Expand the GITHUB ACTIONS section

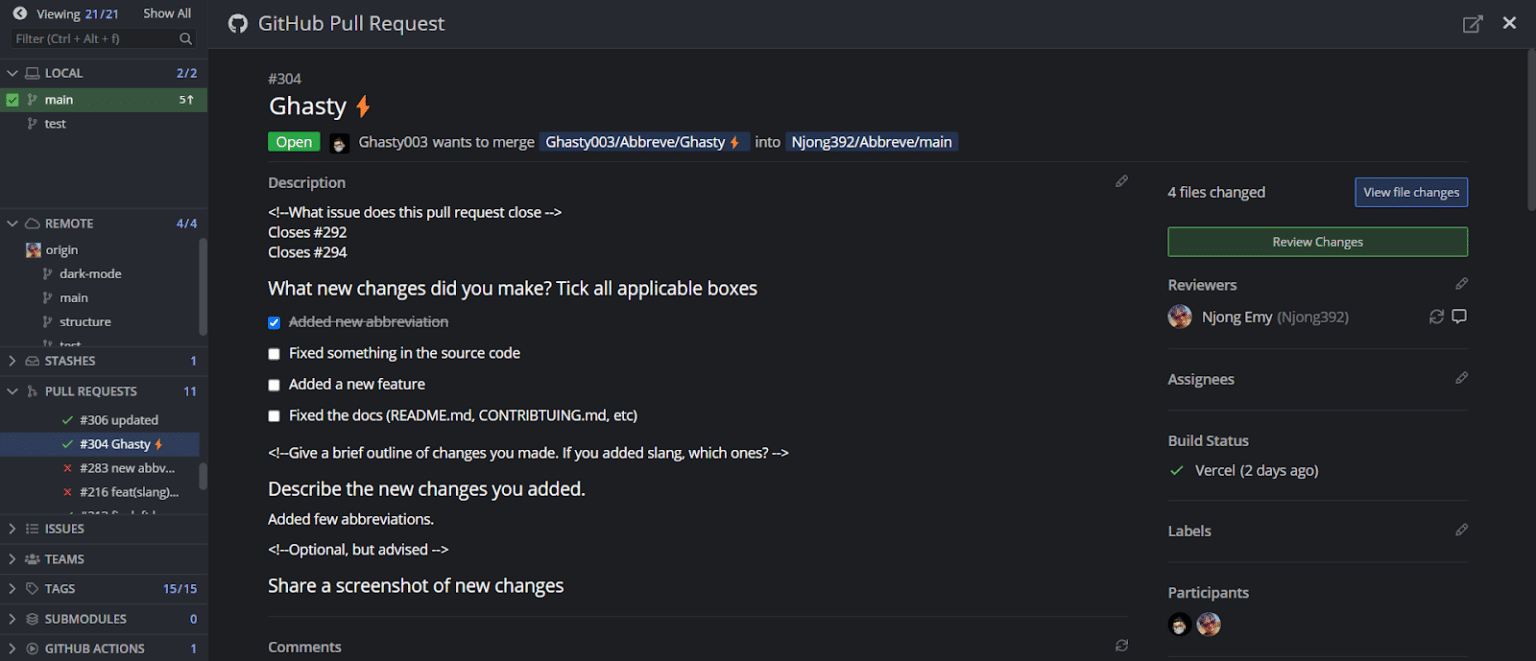11,648
